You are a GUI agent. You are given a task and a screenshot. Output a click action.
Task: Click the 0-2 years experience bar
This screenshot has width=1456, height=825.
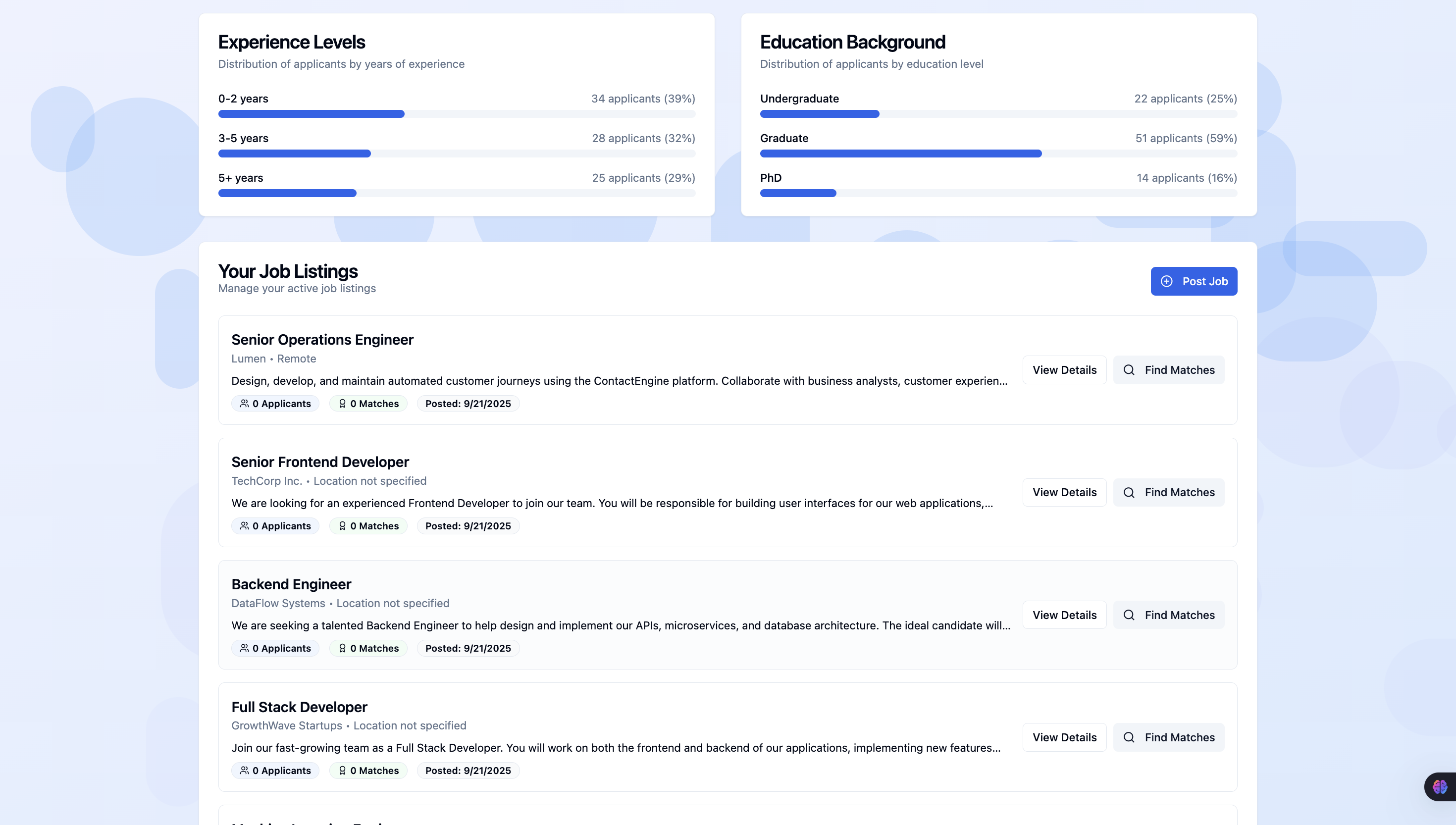point(456,114)
